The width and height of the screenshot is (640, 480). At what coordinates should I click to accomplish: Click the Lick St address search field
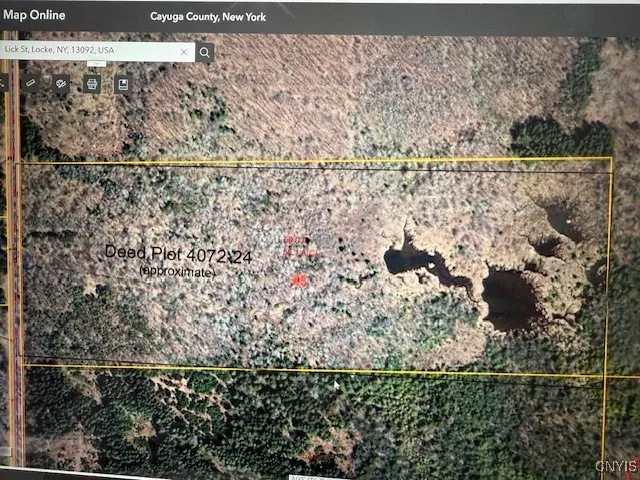click(x=90, y=51)
